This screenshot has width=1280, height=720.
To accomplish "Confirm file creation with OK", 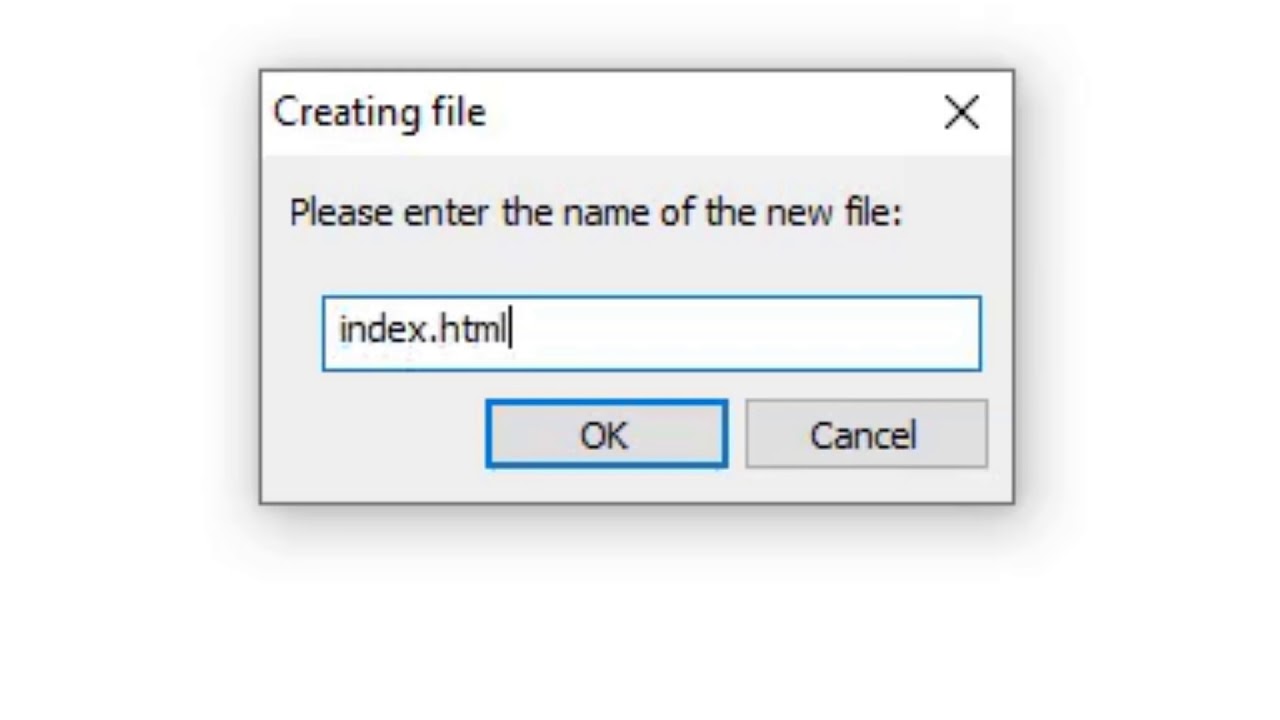I will (x=606, y=434).
